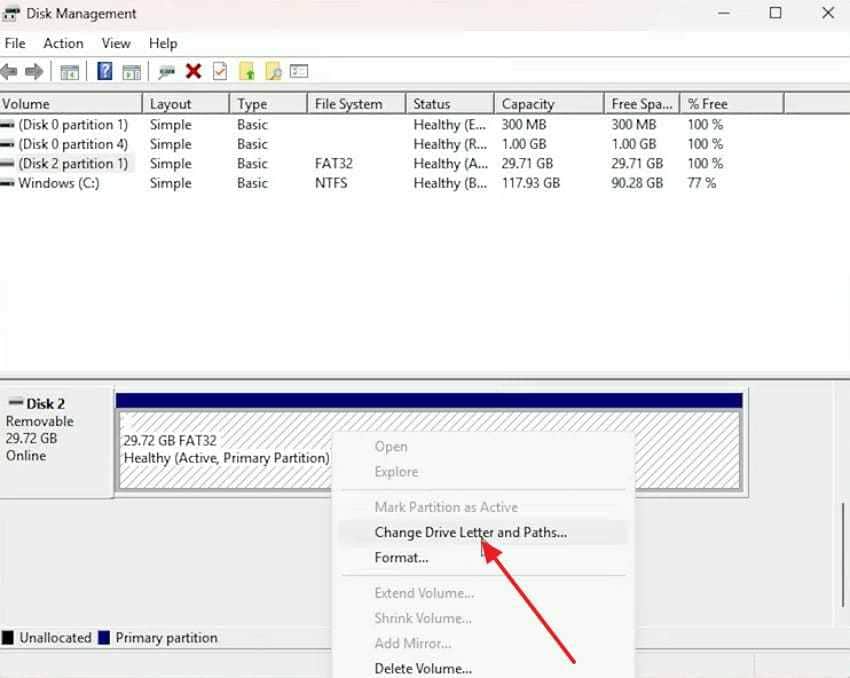Select the (Disk 0 partition 1) volume row
Viewport: 850px width, 678px height.
[362, 125]
